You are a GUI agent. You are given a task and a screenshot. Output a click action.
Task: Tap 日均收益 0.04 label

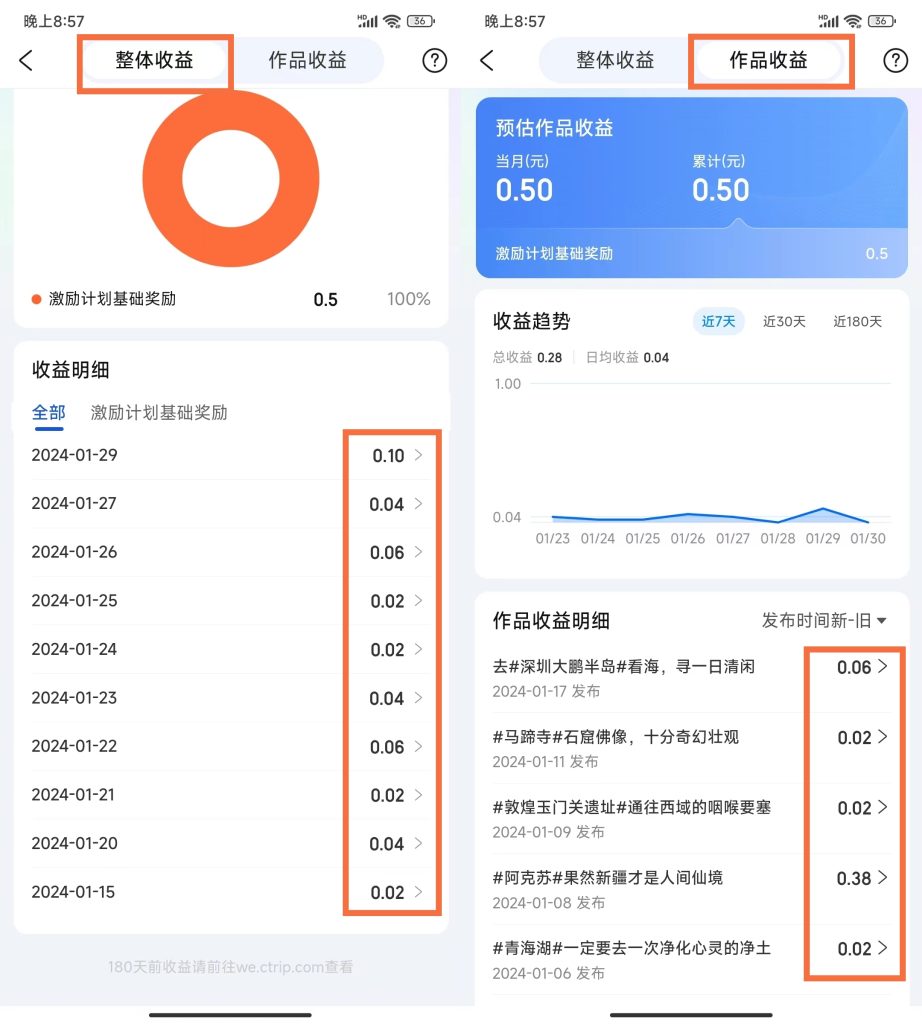point(628,357)
